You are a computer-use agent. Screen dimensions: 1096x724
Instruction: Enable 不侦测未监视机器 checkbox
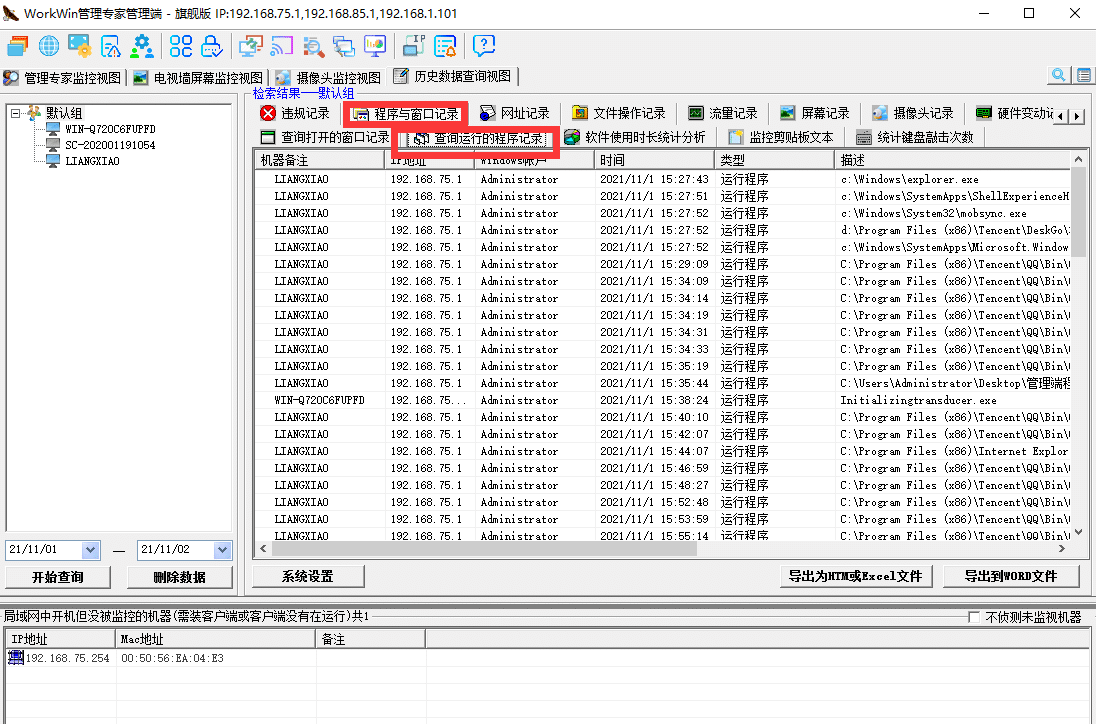click(x=974, y=617)
